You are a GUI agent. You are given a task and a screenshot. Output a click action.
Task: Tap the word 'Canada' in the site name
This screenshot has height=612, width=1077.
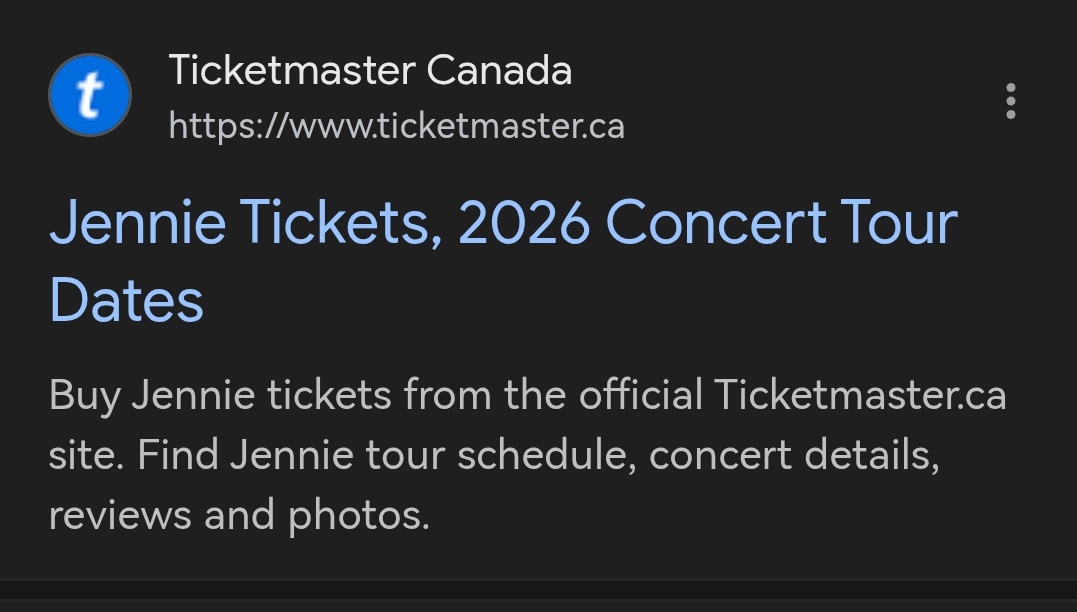click(x=498, y=71)
